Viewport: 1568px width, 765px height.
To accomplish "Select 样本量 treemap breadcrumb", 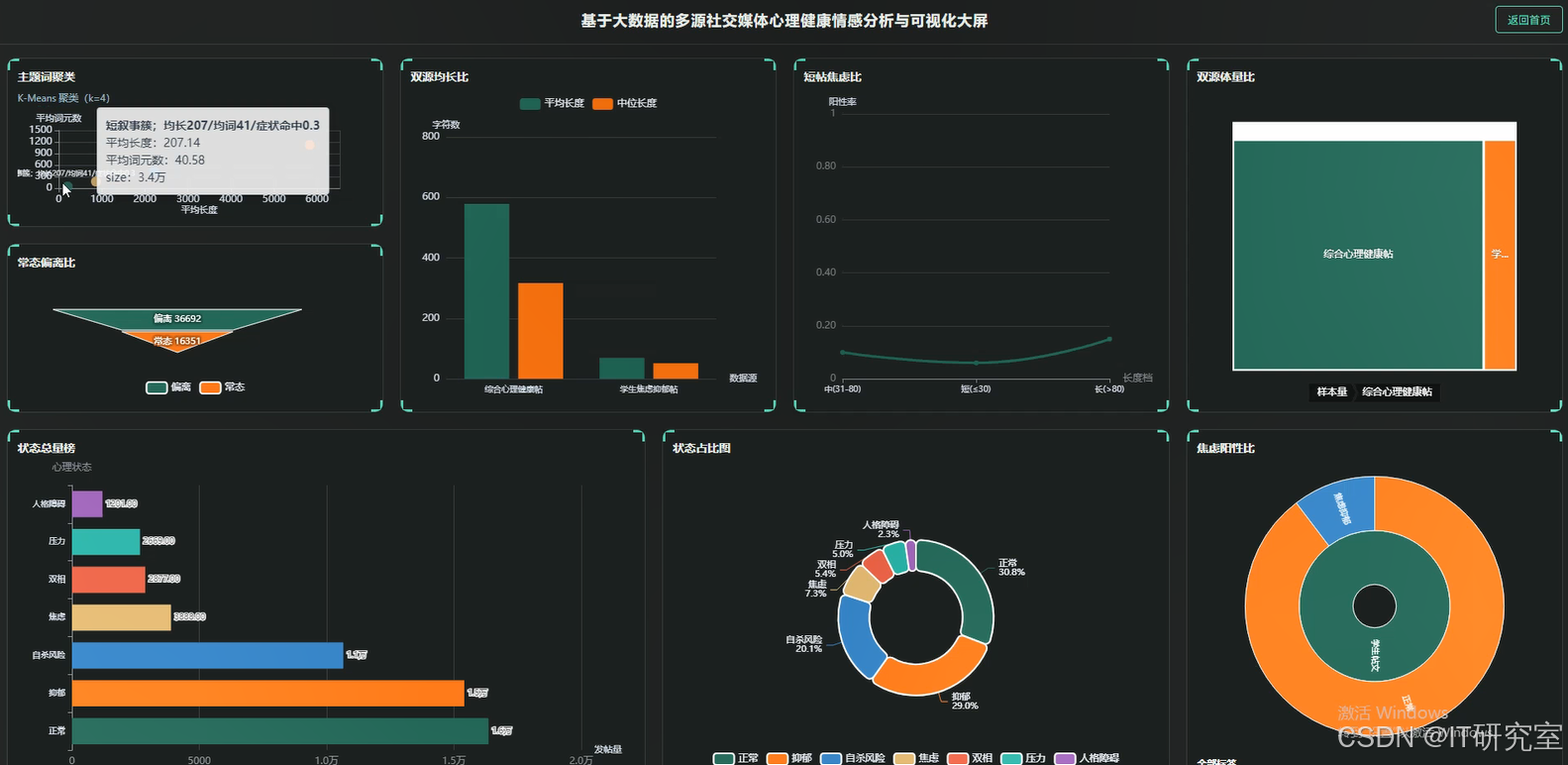I will click(1331, 392).
